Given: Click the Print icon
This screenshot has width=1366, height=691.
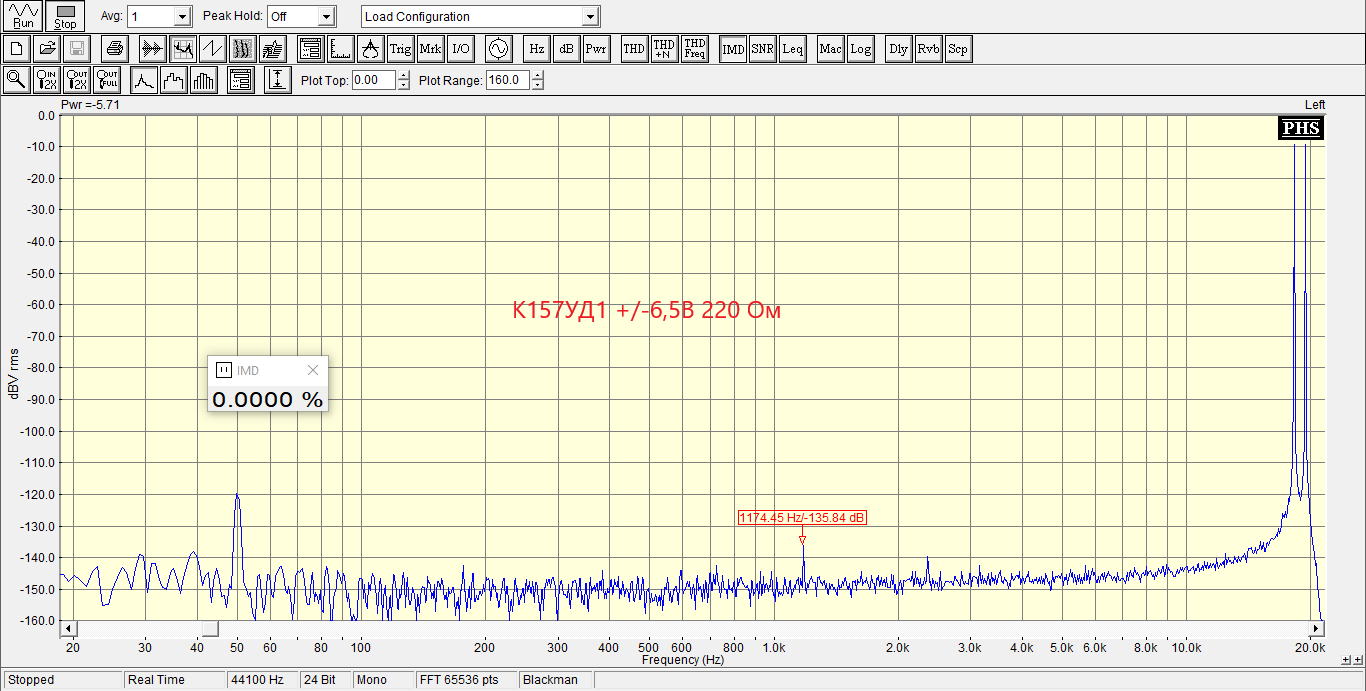Looking at the screenshot, I should [113, 48].
